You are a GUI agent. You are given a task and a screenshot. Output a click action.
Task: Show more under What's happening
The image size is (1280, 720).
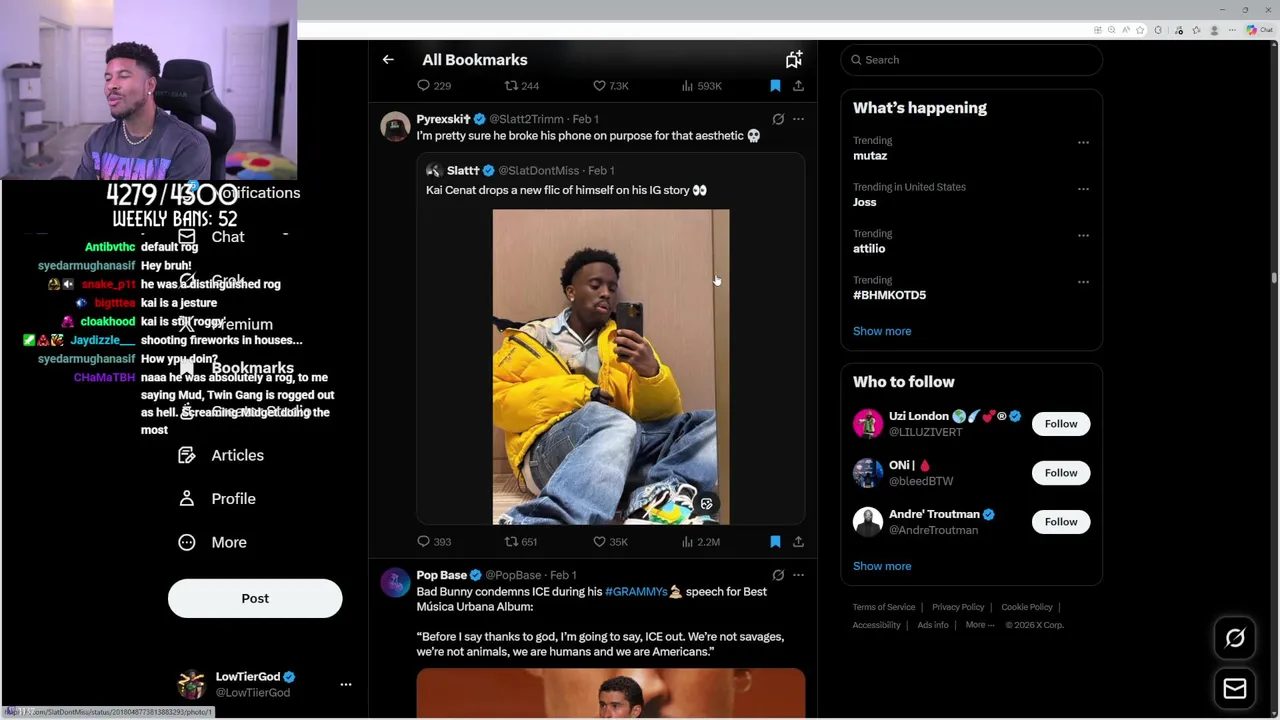coord(882,331)
